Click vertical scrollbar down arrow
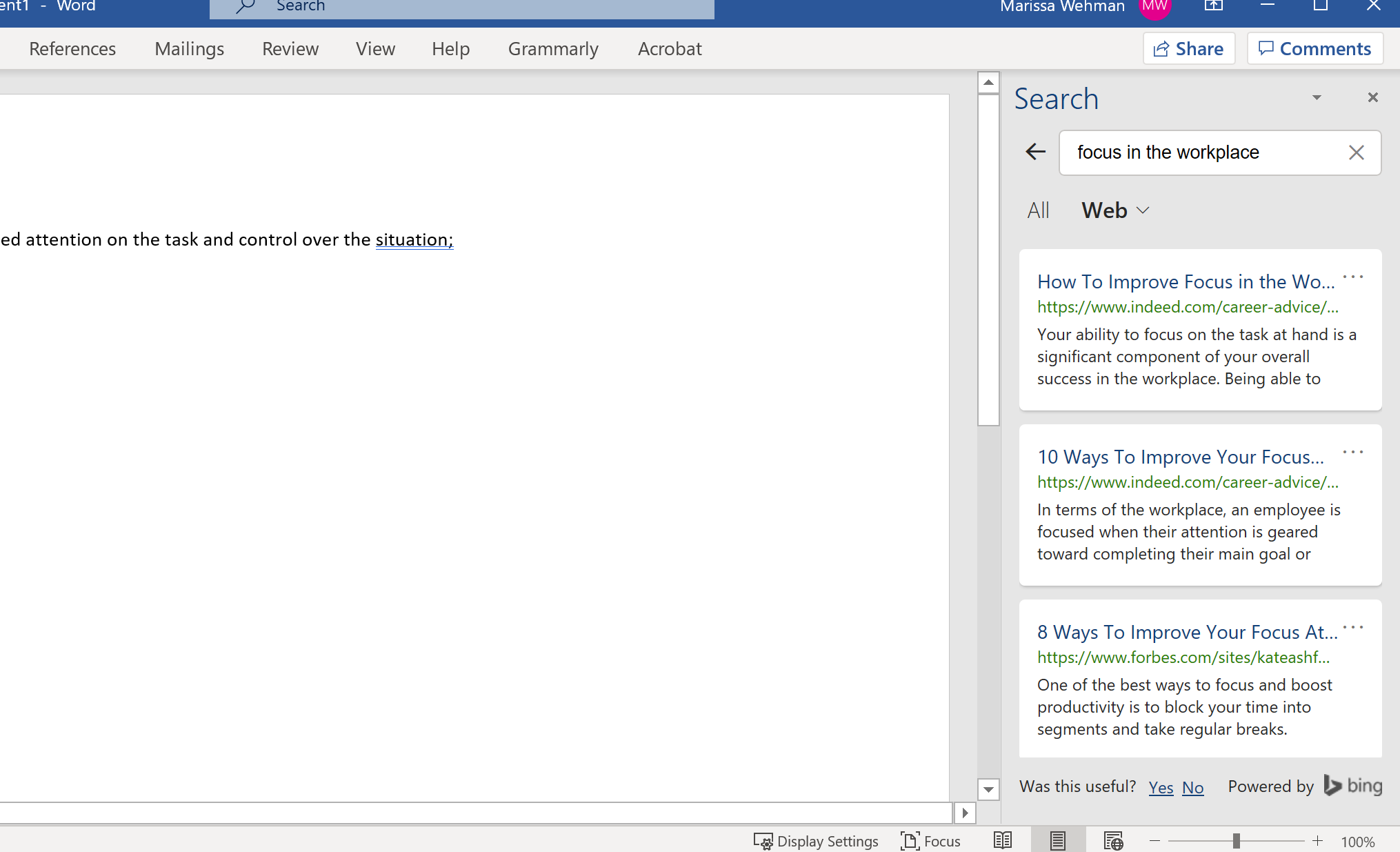Screen dimensions: 1400x852 pos(988,789)
